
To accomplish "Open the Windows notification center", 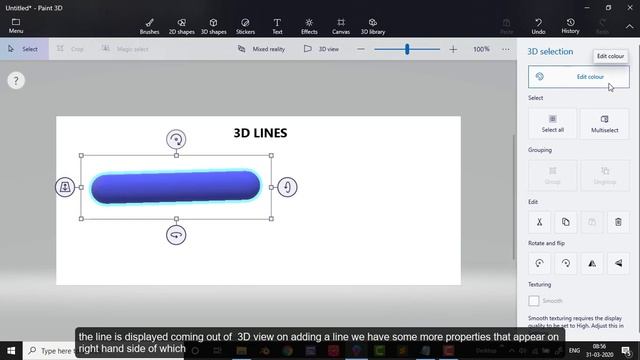I will click(627, 351).
